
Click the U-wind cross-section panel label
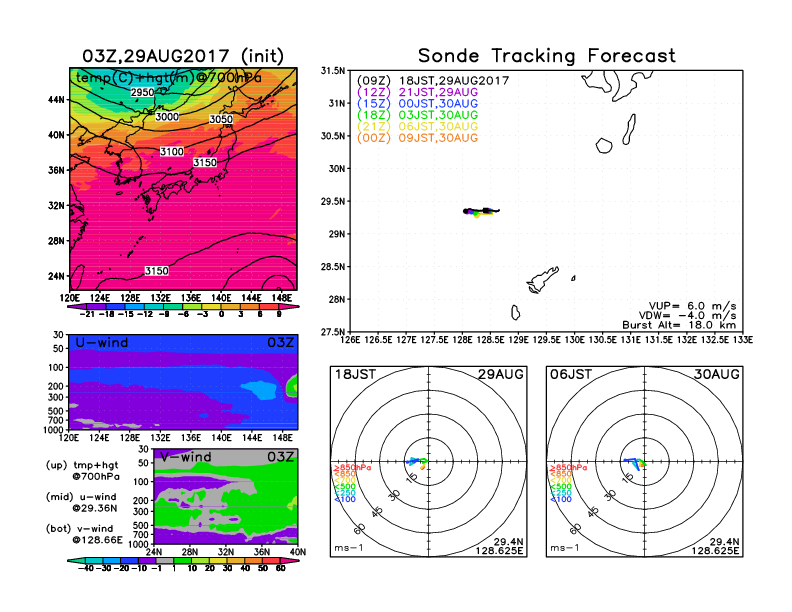[101, 343]
